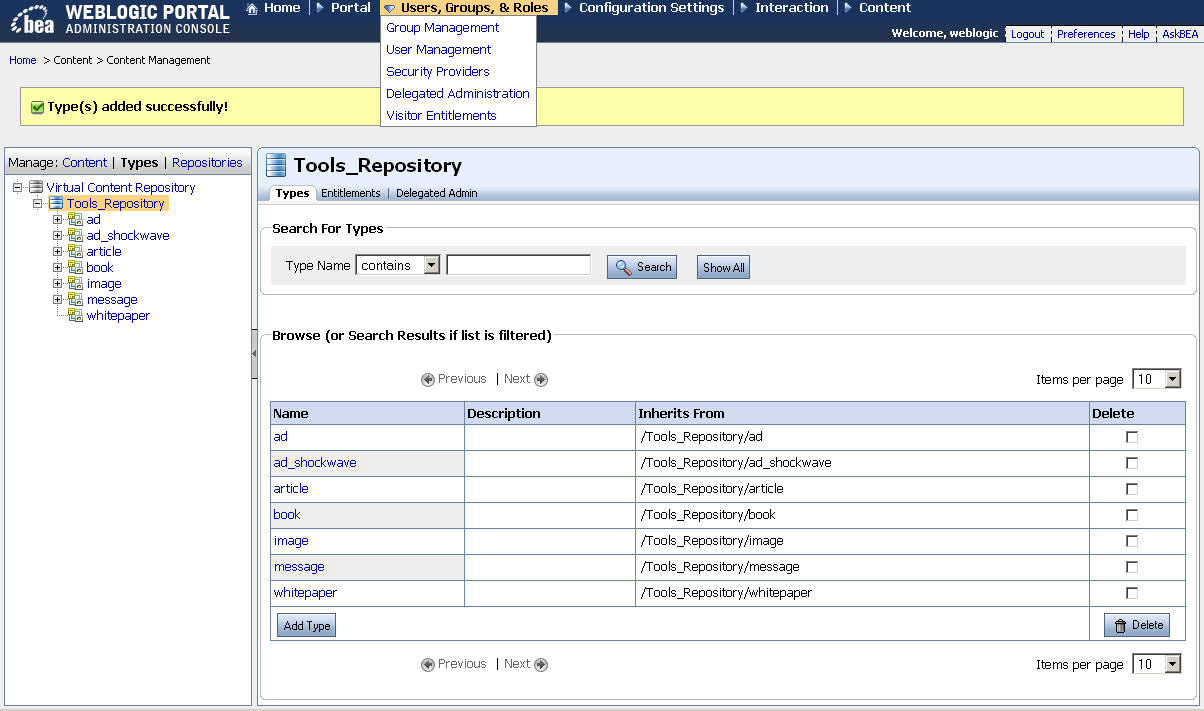The height and width of the screenshot is (711, 1204).
Task: Click the repository icon next to Tools_Repository heading
Action: coord(276,165)
